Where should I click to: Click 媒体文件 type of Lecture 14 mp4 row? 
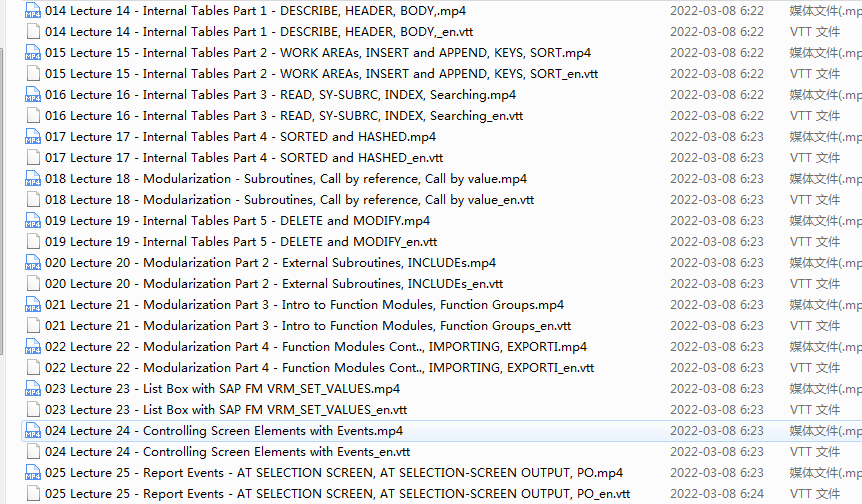tap(826, 10)
